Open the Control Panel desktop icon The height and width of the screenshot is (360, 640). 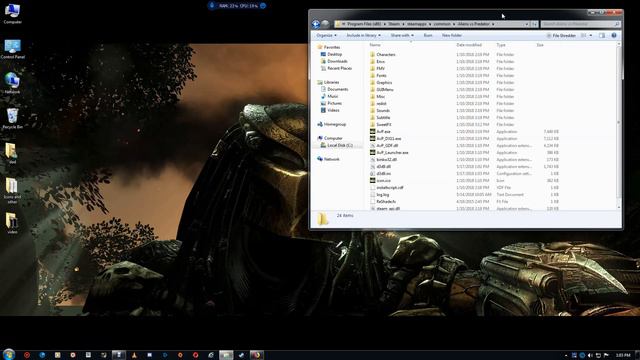point(12,49)
